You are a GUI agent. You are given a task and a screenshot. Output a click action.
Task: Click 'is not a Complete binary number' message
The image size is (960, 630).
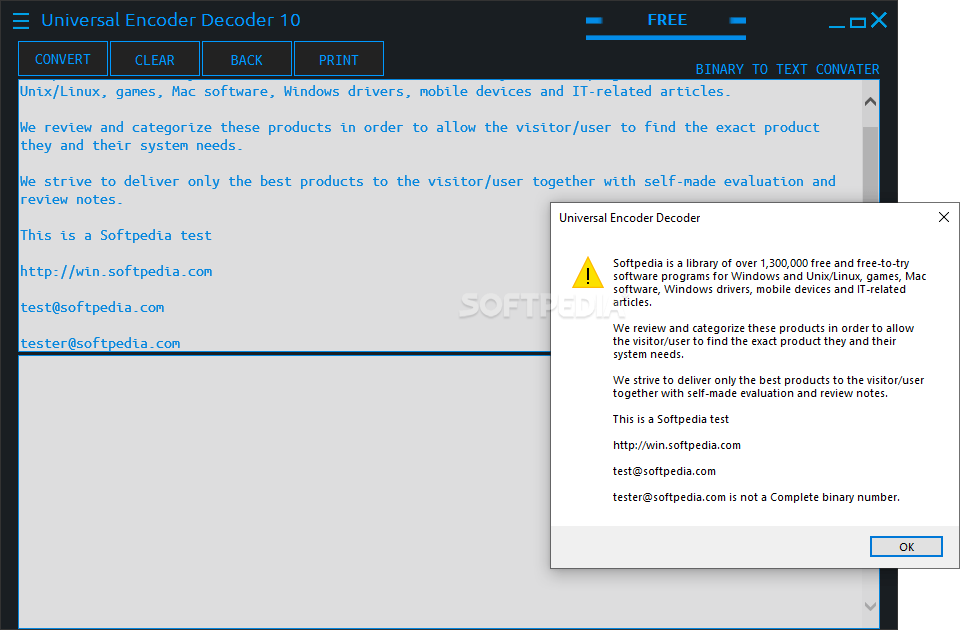click(814, 497)
